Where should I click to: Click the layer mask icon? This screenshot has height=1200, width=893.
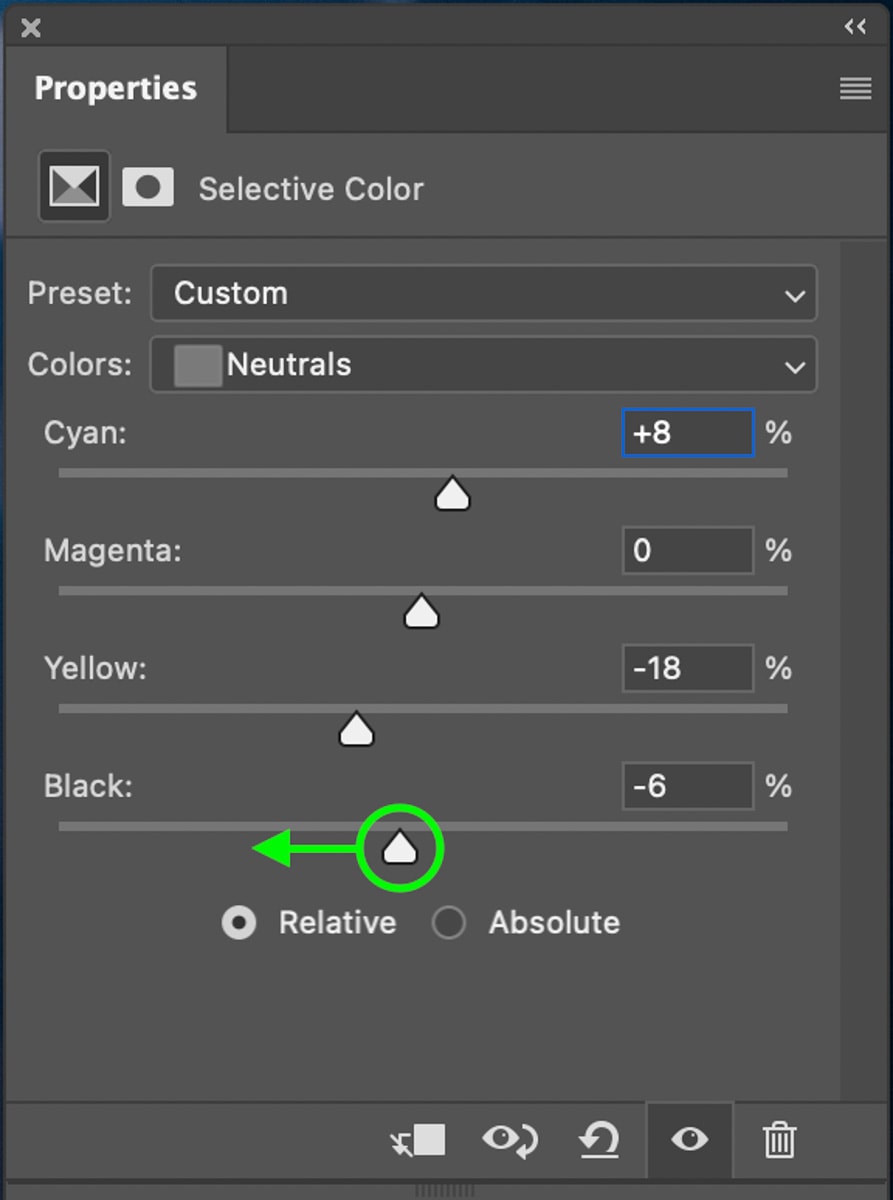(x=148, y=187)
